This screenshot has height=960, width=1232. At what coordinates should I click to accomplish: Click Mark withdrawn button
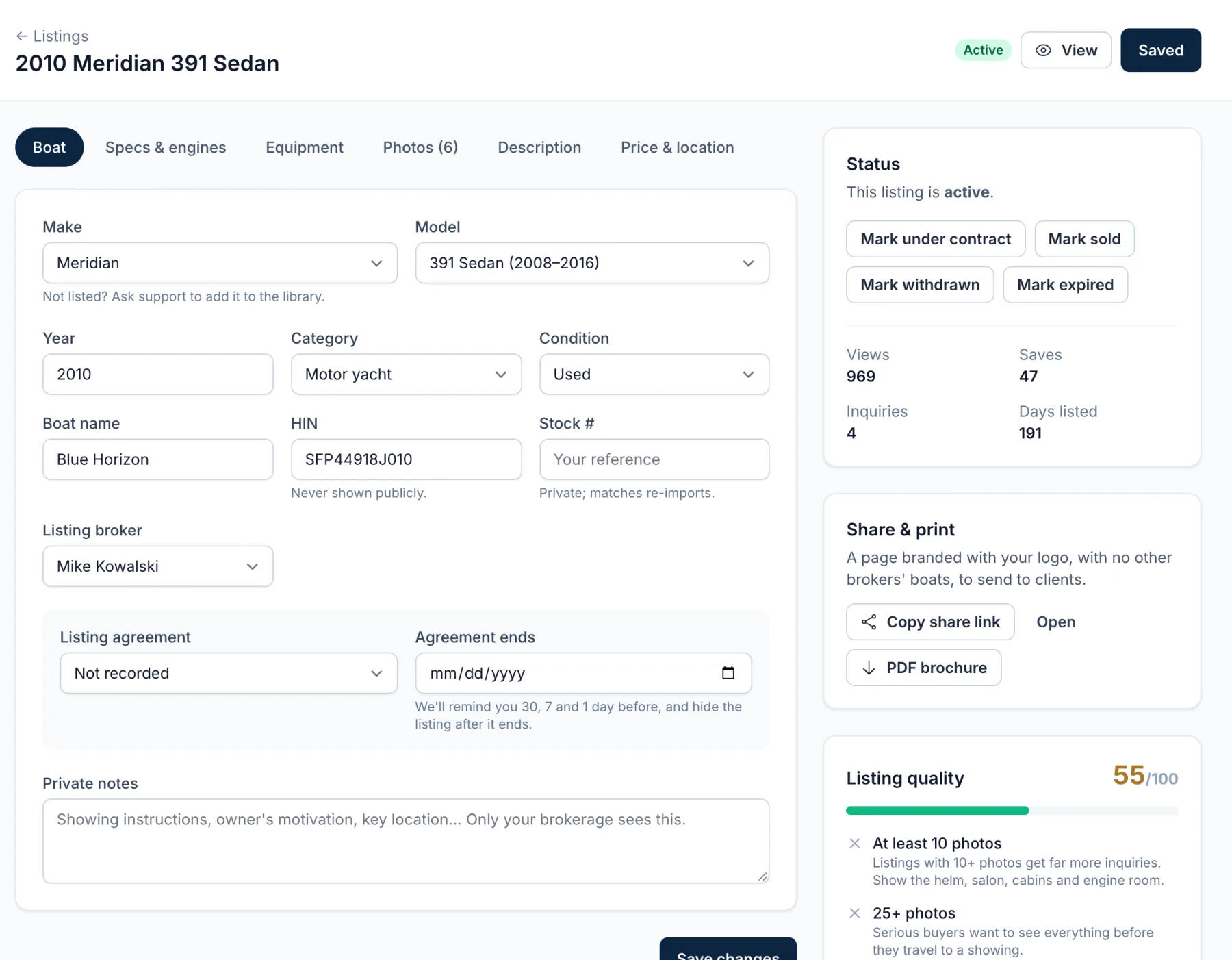click(920, 285)
